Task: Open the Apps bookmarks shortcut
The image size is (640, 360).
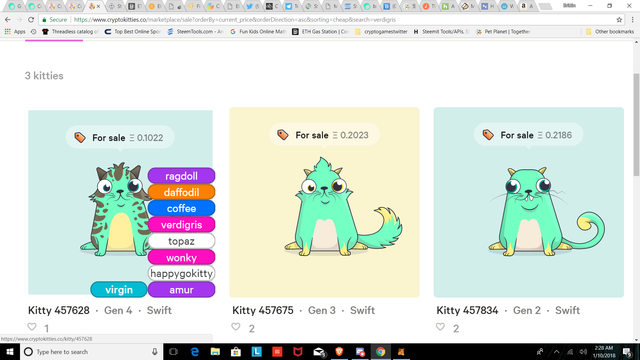Action: (15, 31)
